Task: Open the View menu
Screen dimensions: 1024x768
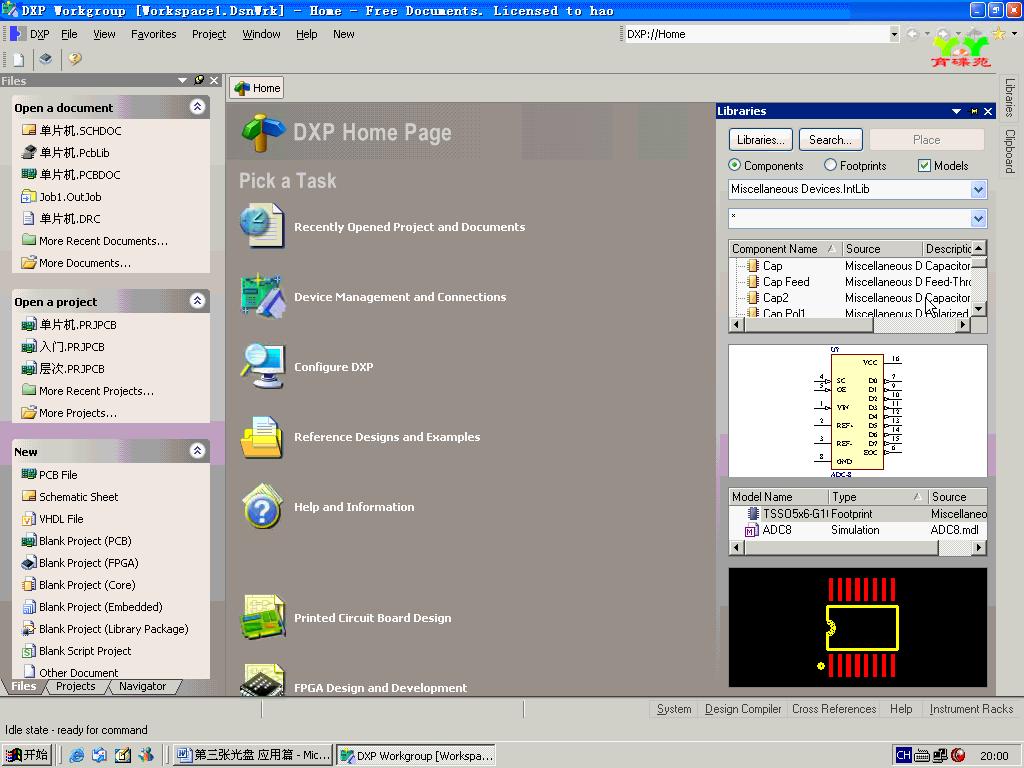Action: click(104, 34)
